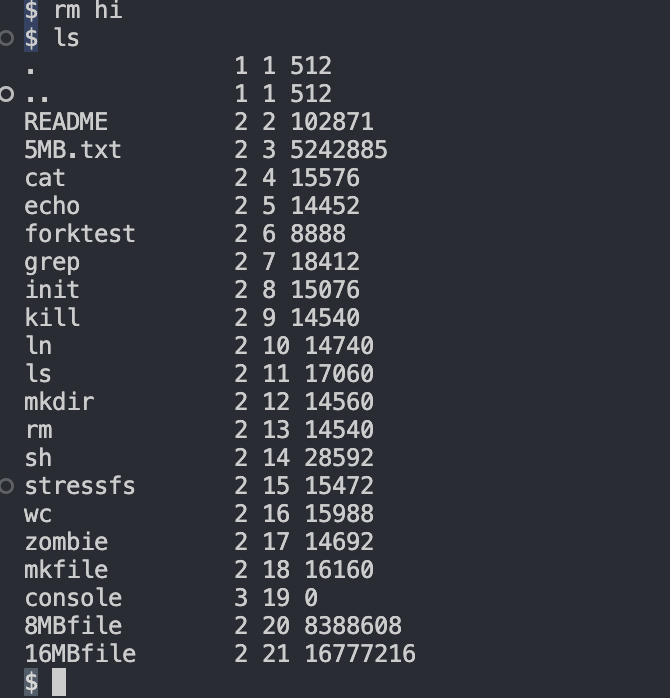Click the 8MBfile filename
The image size is (670, 698).
pyautogui.click(x=73, y=625)
